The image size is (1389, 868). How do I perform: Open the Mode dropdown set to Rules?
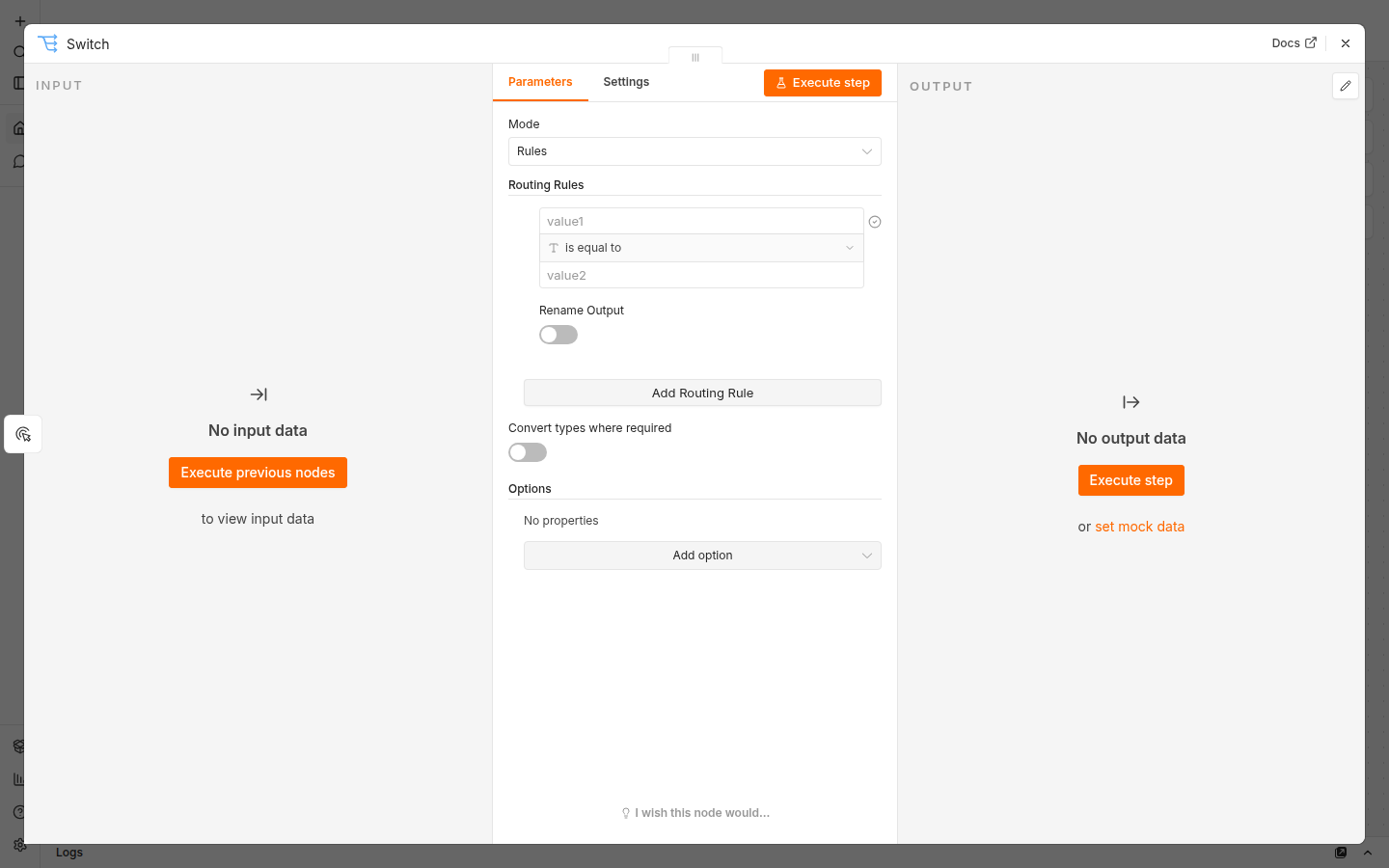click(694, 151)
